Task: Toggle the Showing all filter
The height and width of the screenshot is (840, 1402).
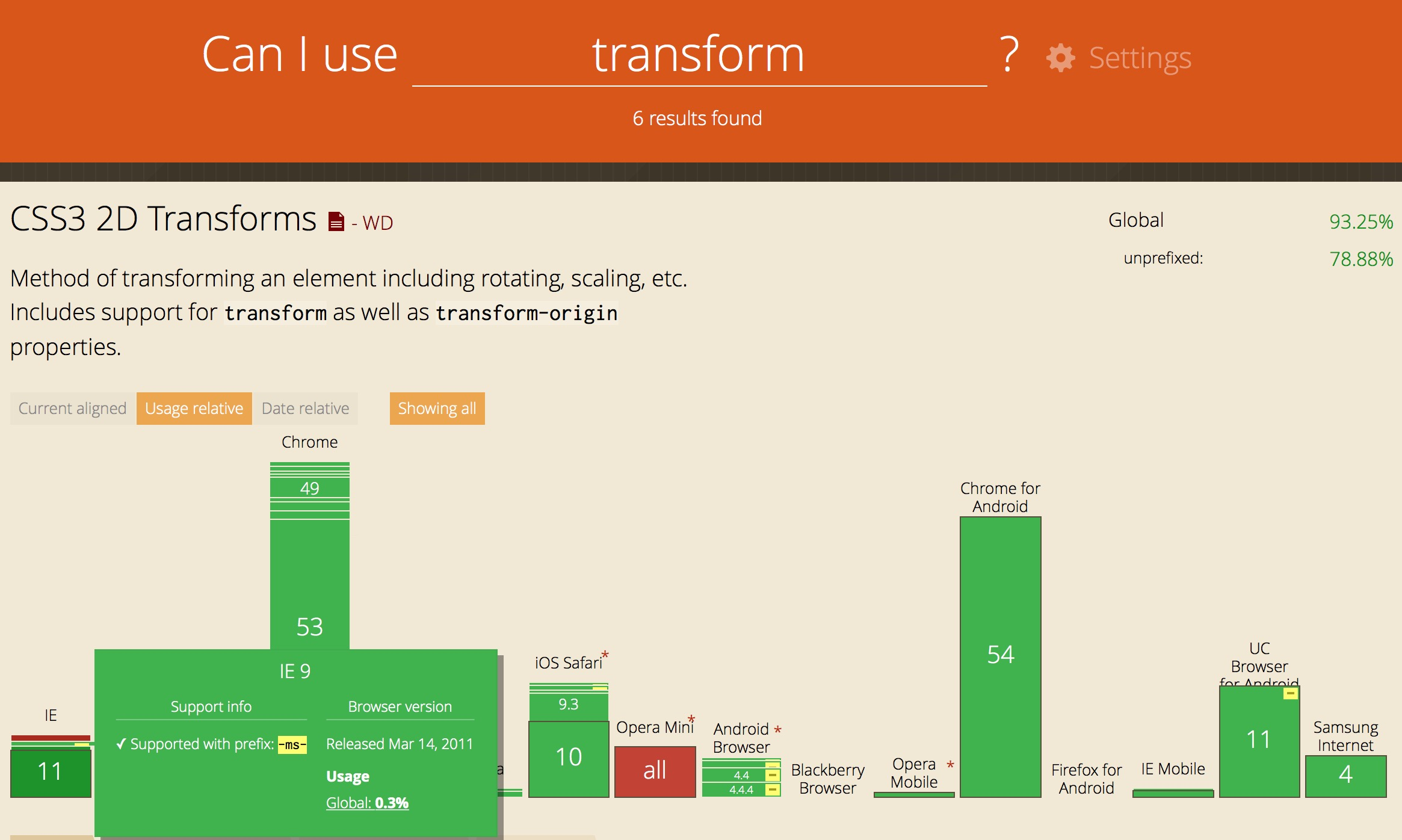Action: click(x=437, y=409)
